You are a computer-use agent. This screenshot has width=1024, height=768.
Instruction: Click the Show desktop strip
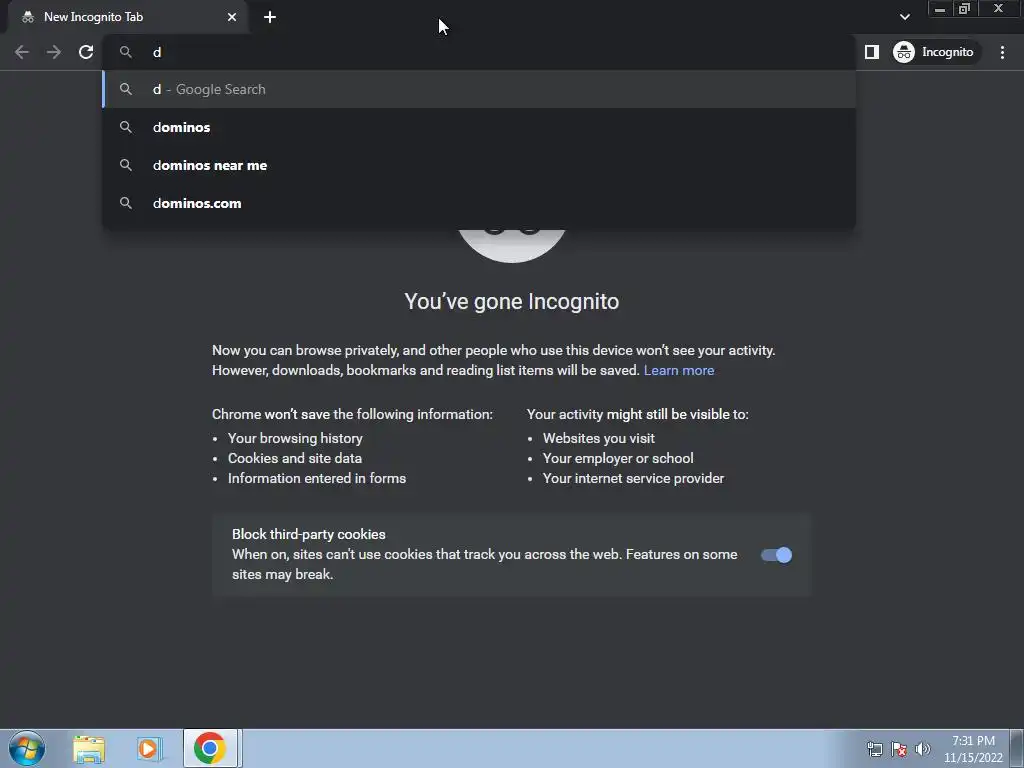point(1017,748)
